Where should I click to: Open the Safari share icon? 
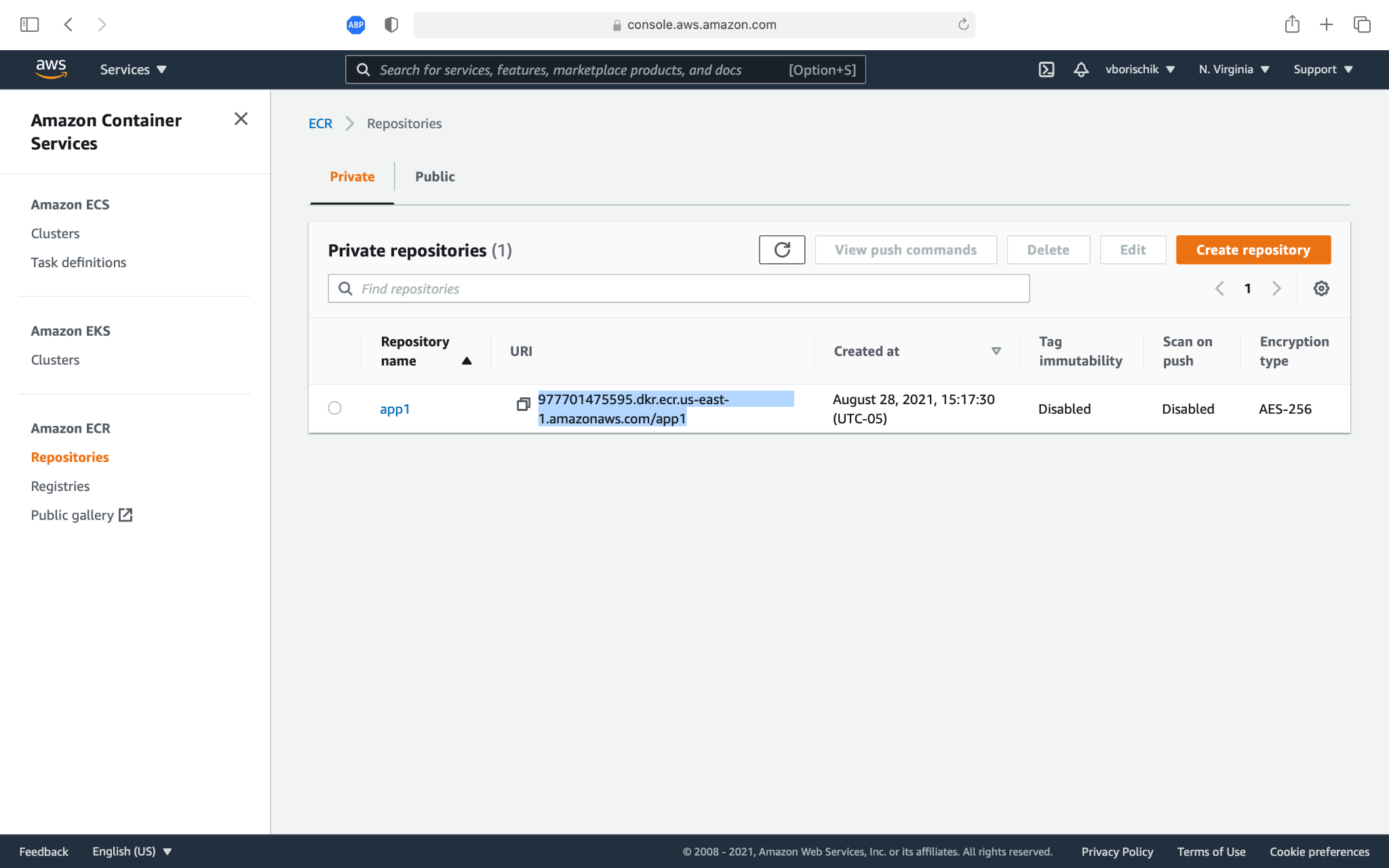pos(1292,24)
